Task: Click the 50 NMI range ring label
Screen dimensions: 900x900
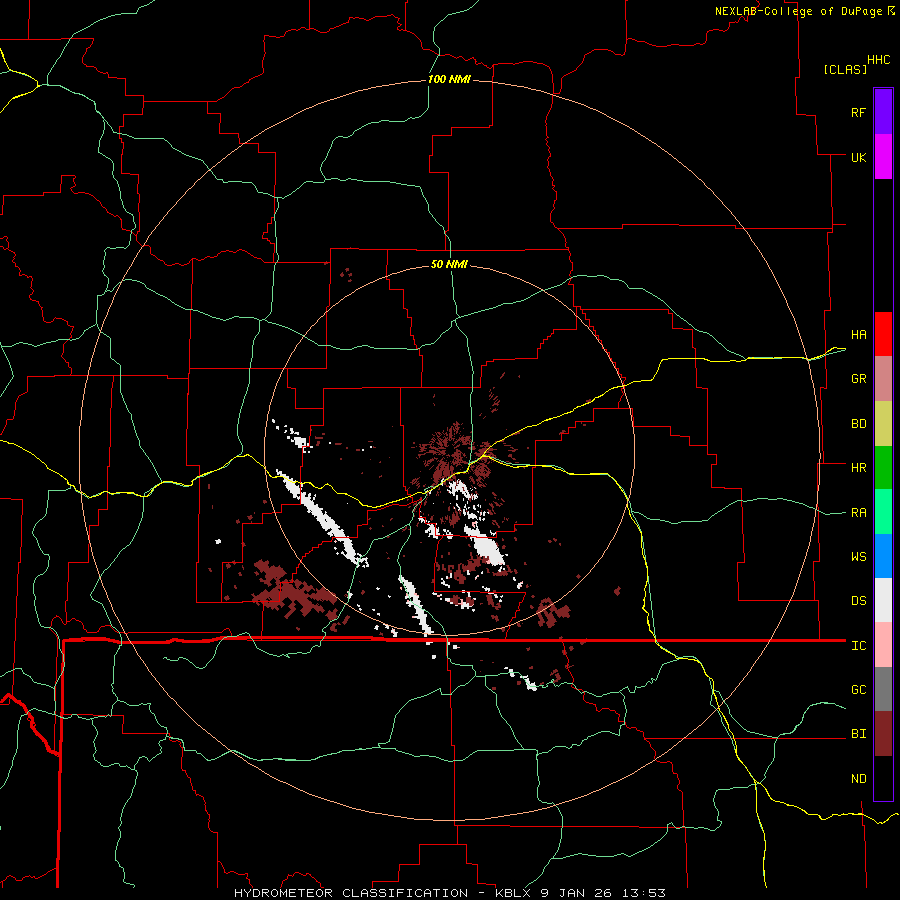Action: point(449,264)
